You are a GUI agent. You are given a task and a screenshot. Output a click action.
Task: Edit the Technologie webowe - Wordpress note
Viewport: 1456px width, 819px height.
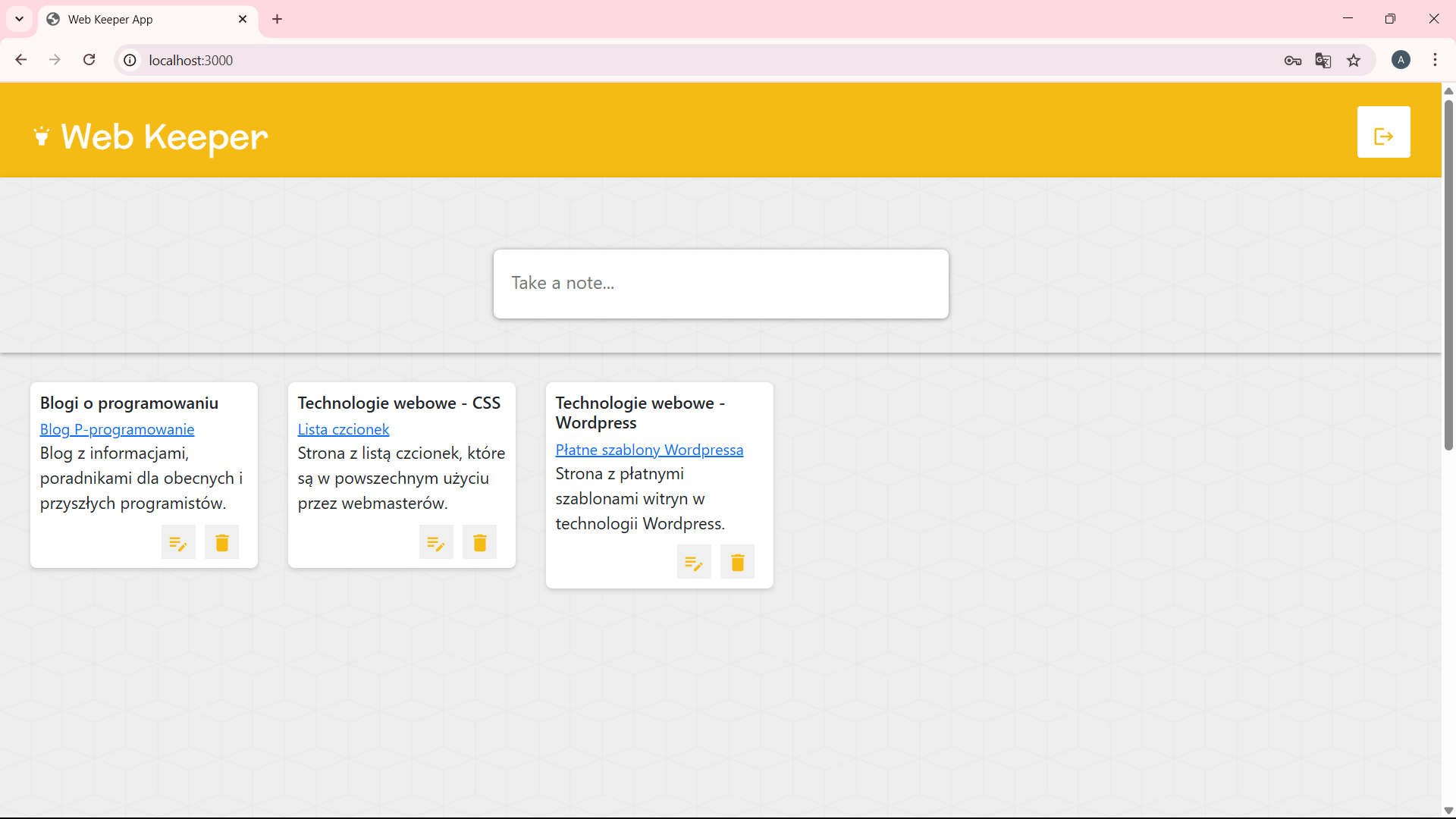pyautogui.click(x=694, y=563)
